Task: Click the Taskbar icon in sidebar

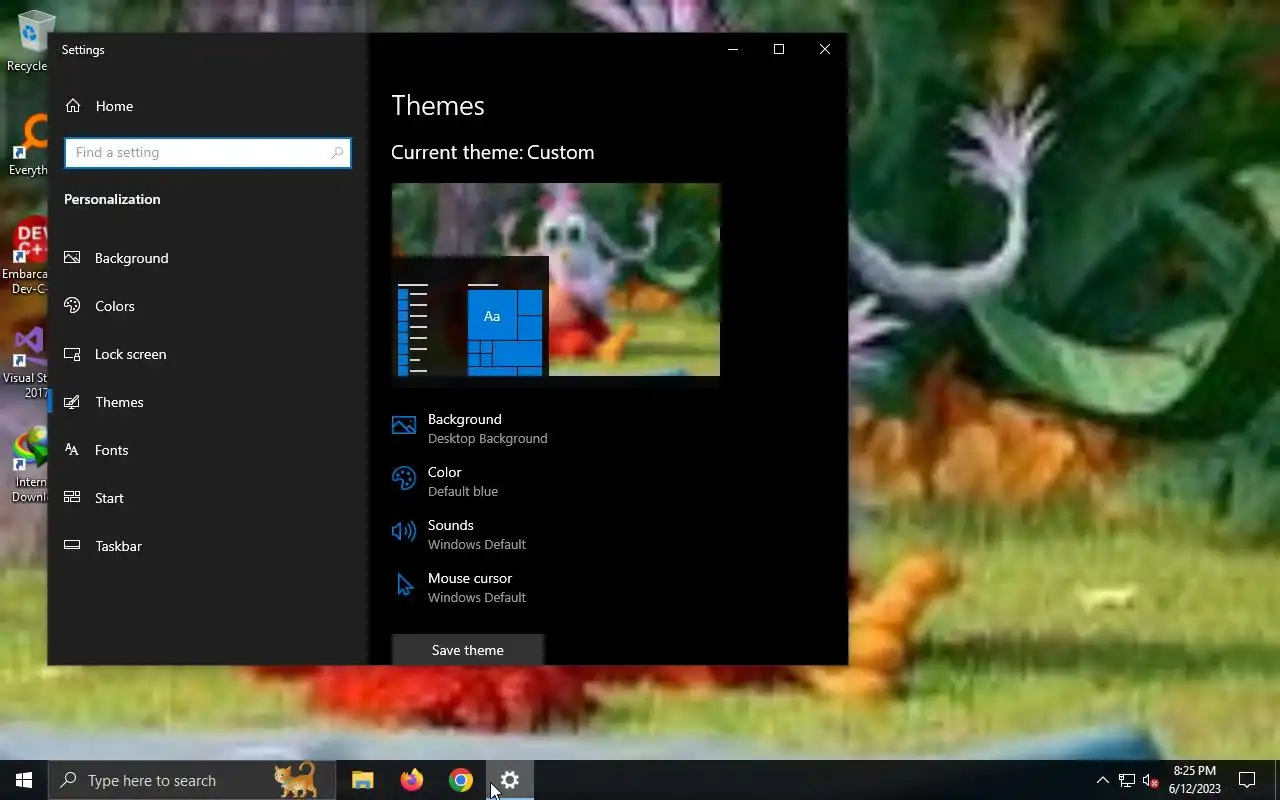Action: point(72,546)
